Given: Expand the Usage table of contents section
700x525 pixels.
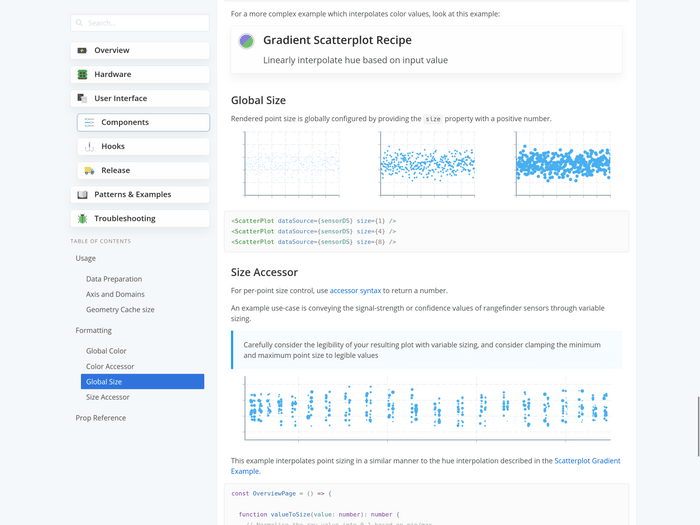Looking at the screenshot, I should pyautogui.click(x=86, y=258).
